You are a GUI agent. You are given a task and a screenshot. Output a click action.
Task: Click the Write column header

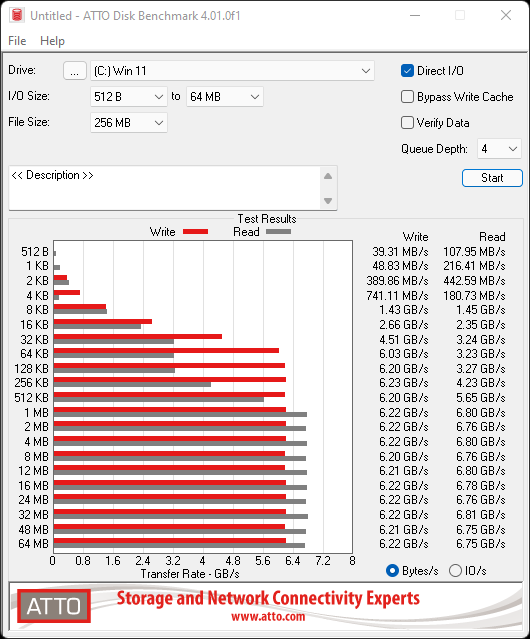(x=416, y=237)
